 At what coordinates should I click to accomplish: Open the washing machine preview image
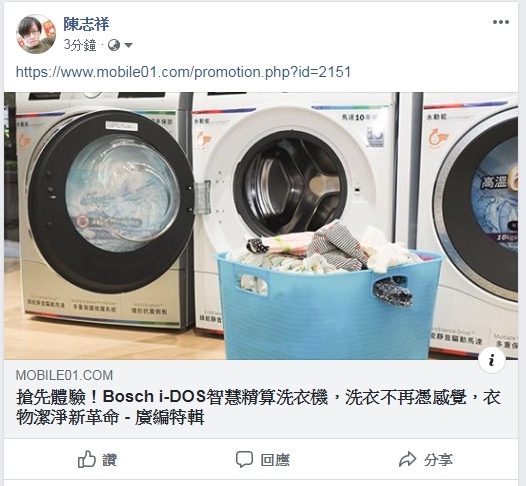click(x=261, y=226)
